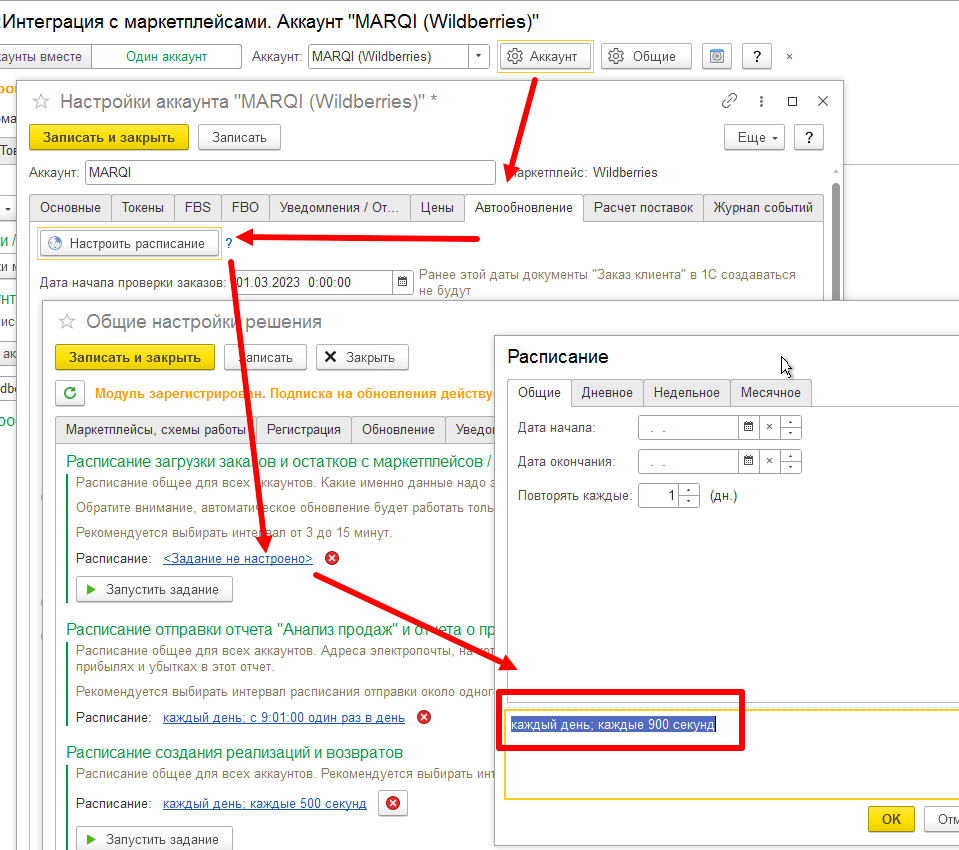Open calendar for Дата начала проверки заказов
959x850 pixels.
pos(402,282)
